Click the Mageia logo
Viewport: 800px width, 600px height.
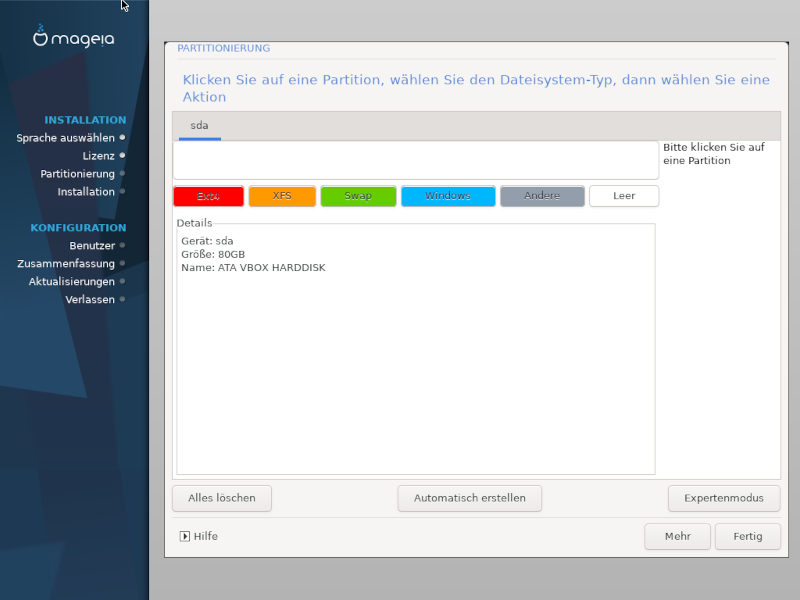[74, 38]
